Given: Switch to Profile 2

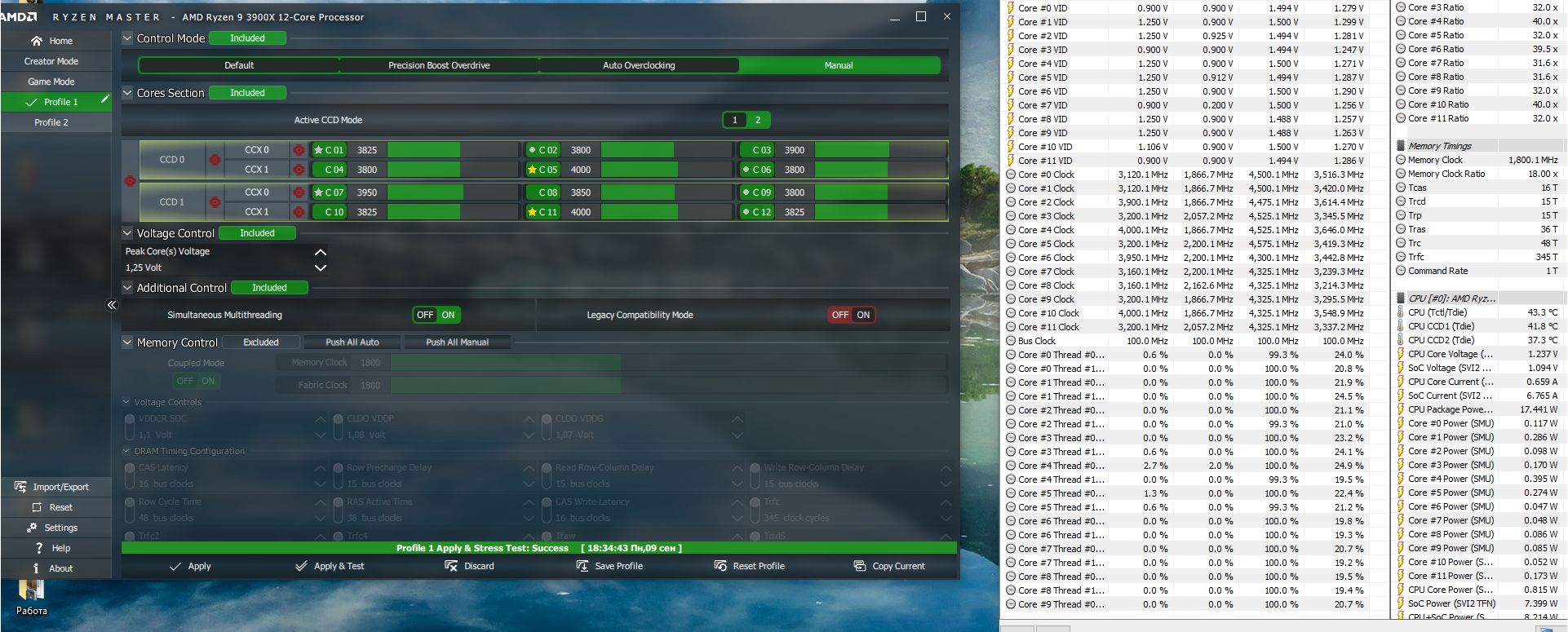Looking at the screenshot, I should click(51, 122).
